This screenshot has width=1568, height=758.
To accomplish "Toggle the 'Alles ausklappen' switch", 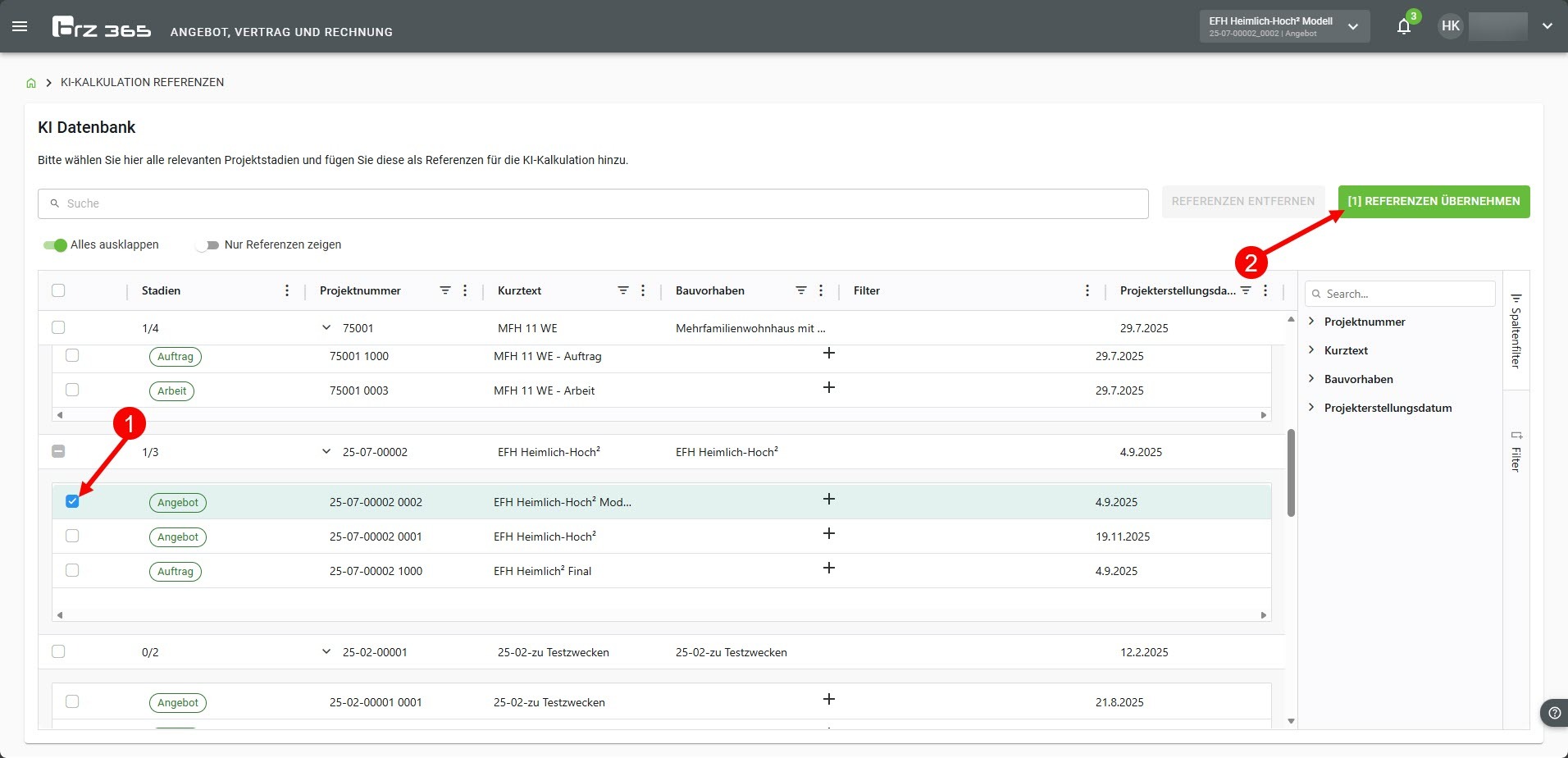I will [x=56, y=245].
